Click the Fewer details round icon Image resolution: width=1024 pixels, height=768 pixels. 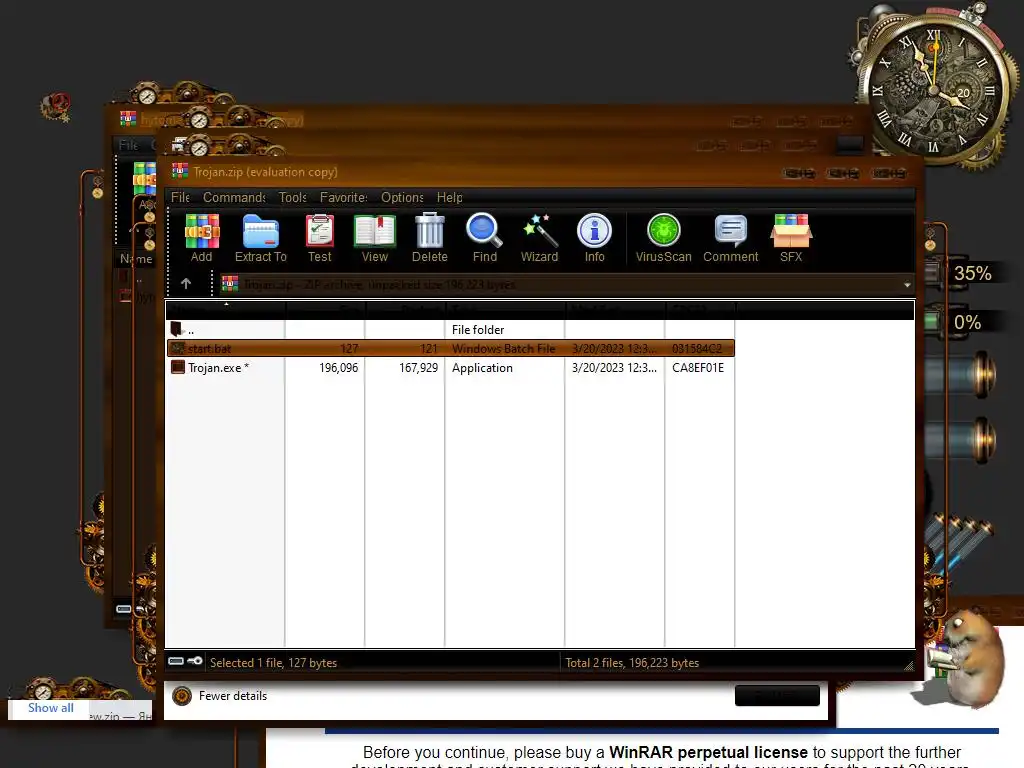coord(182,696)
